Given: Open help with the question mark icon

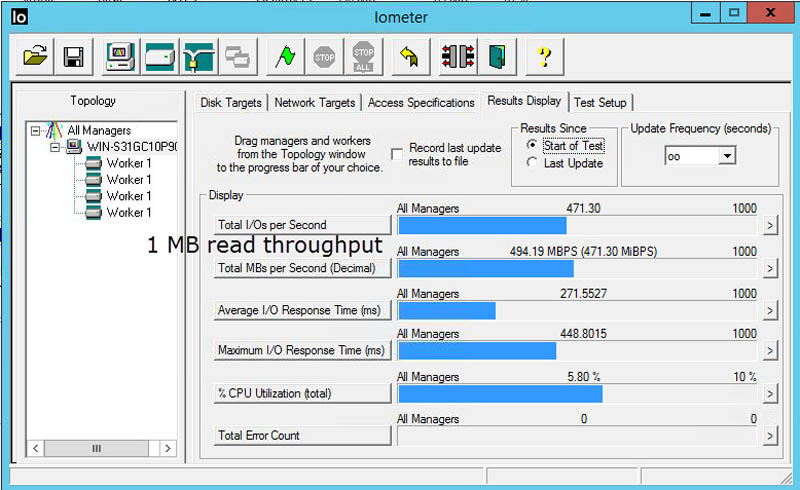Looking at the screenshot, I should (x=544, y=56).
